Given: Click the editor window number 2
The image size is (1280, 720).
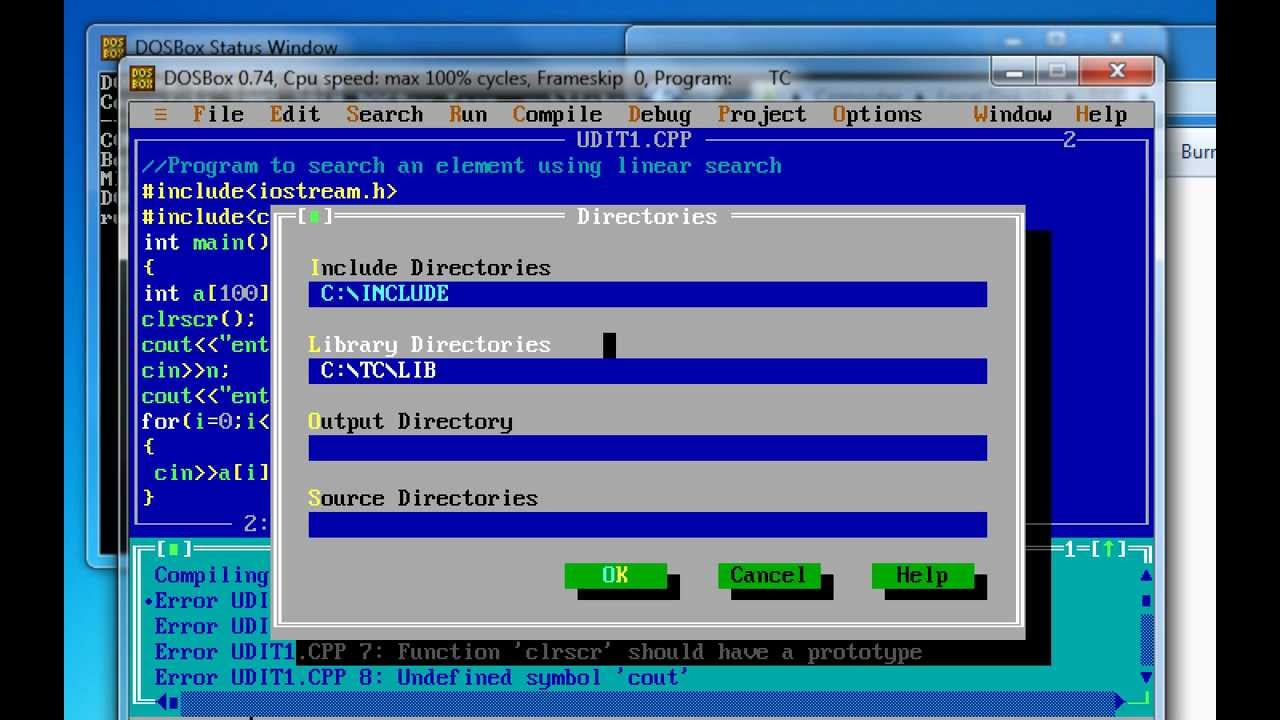Looking at the screenshot, I should tap(1069, 140).
